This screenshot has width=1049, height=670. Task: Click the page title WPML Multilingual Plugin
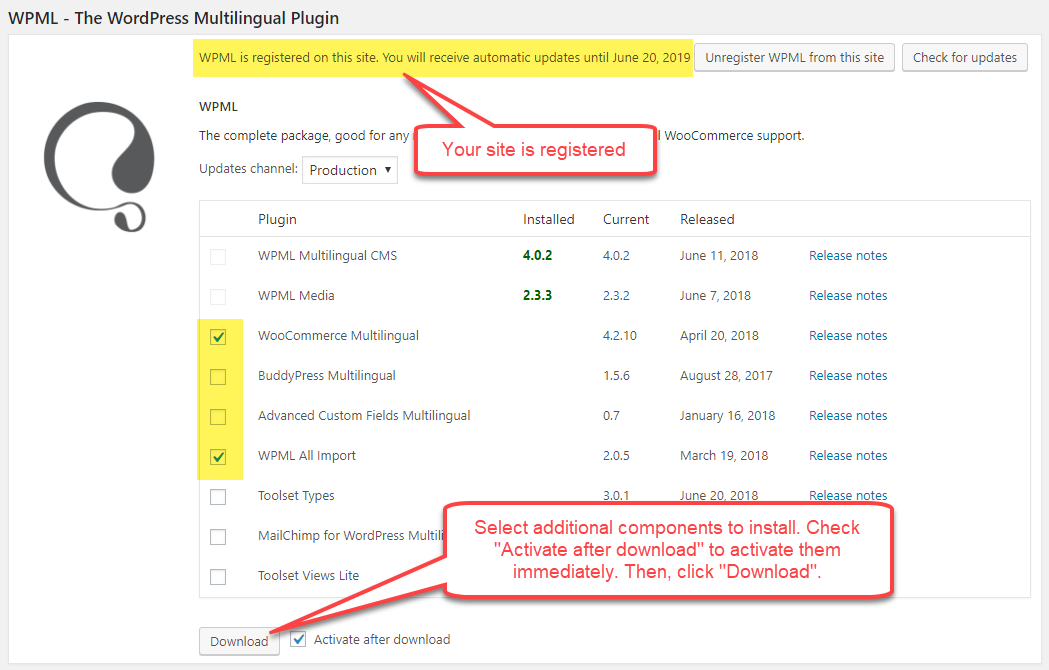(x=173, y=18)
